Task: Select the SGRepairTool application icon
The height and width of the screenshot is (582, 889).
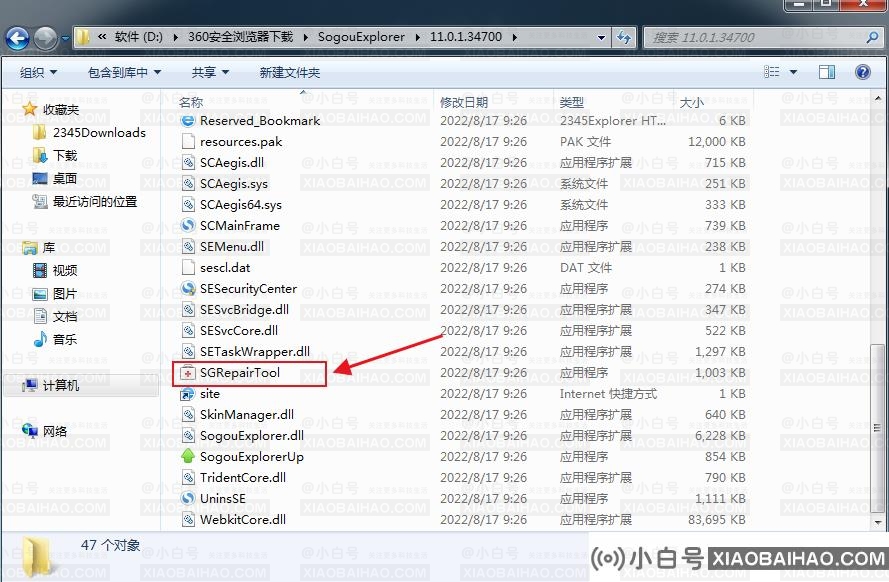Action: 188,373
